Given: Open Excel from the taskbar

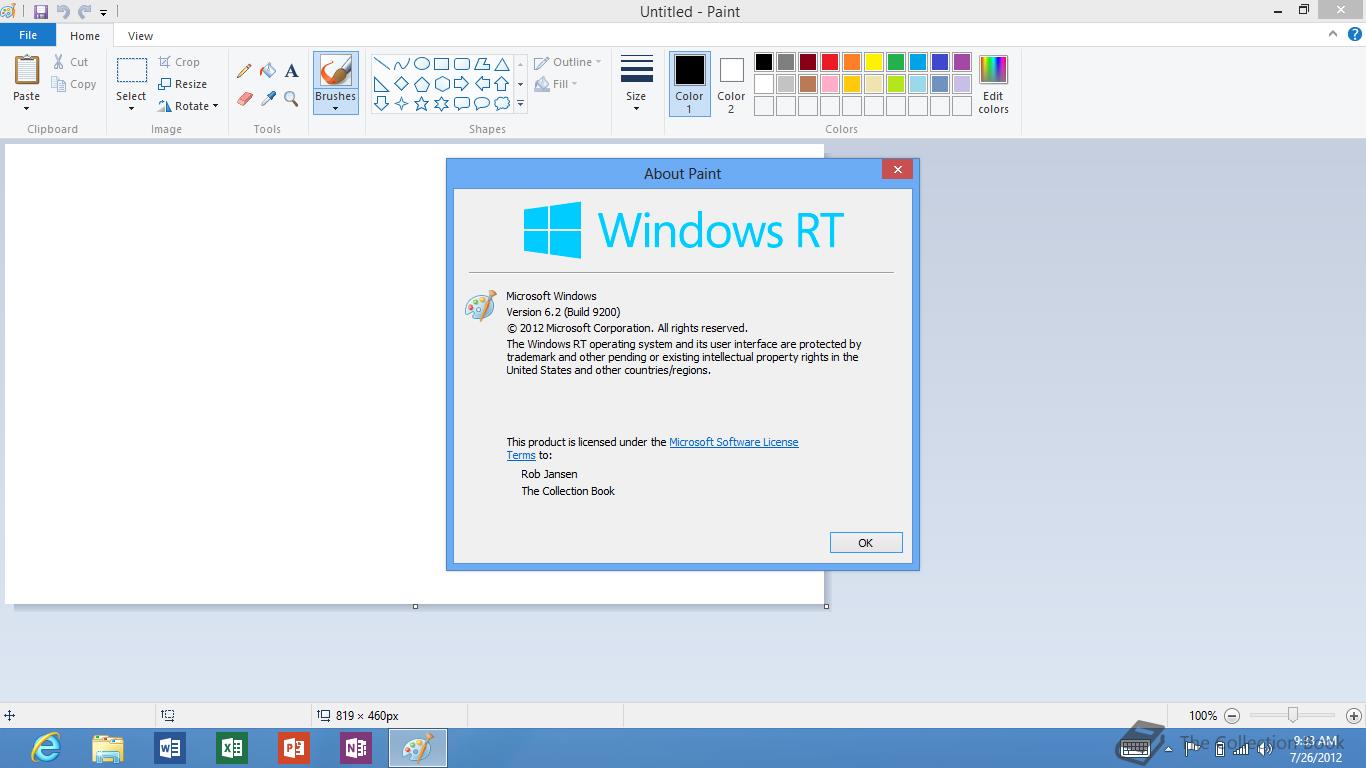Looking at the screenshot, I should pos(232,748).
